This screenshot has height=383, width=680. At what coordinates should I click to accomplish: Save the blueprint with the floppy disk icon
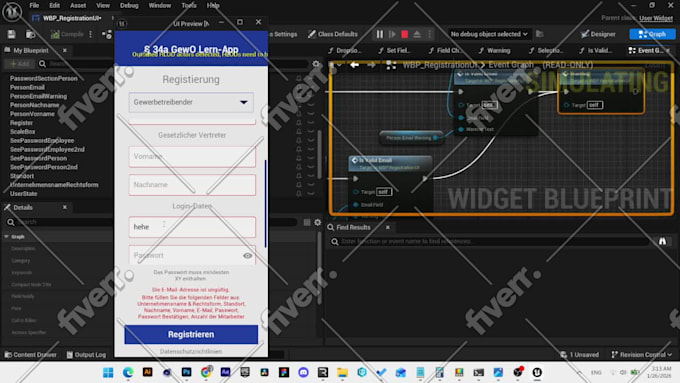[x=11, y=34]
